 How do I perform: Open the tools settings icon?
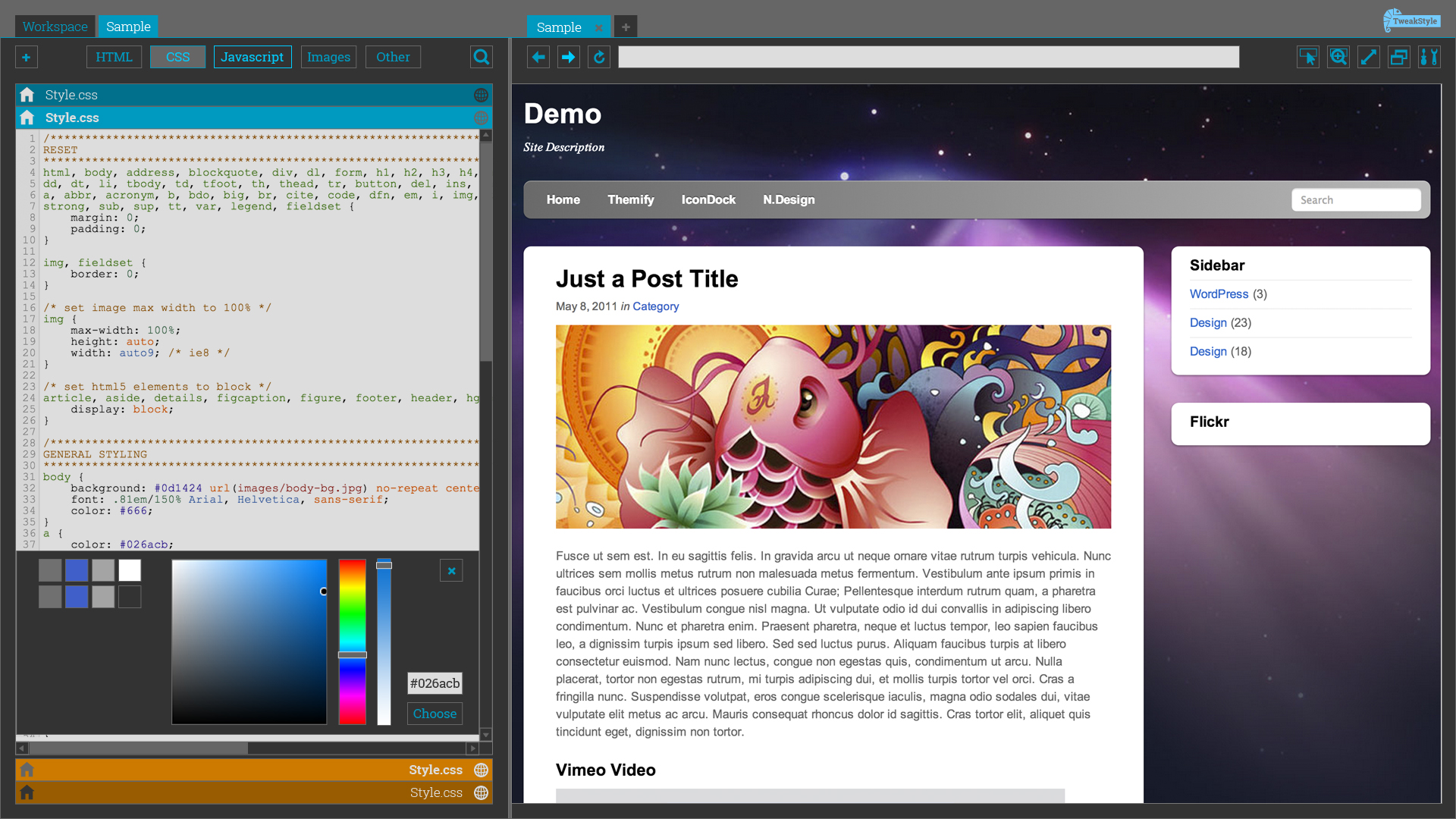pos(1429,57)
